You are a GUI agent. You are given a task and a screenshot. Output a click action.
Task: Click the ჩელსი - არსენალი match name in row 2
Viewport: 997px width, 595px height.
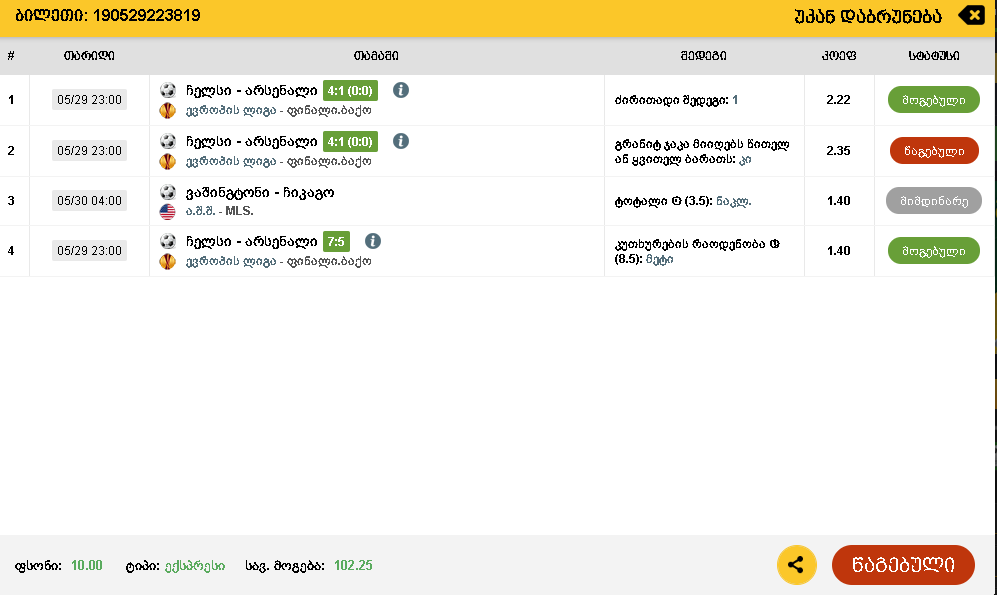coord(252,141)
